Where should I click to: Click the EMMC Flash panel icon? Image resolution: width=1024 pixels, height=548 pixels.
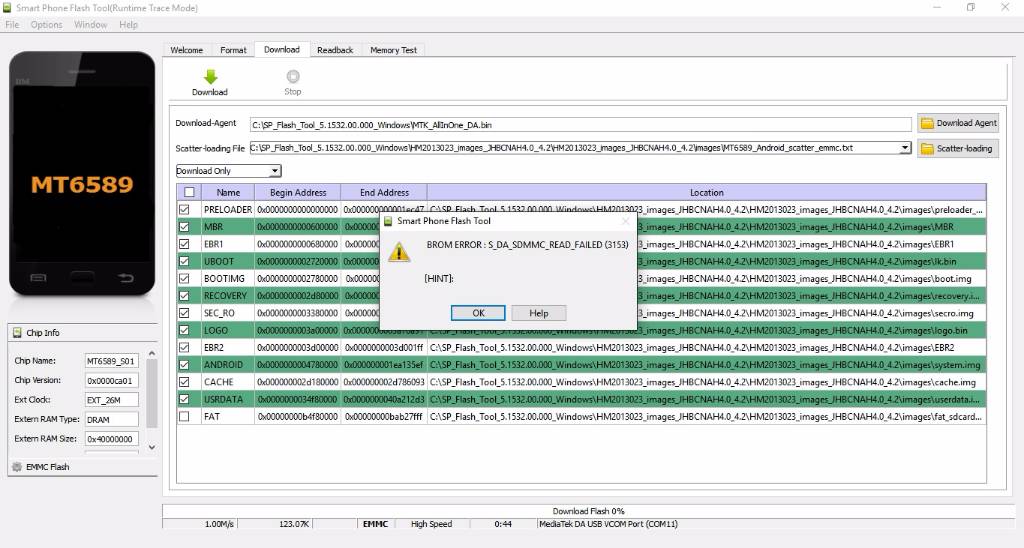pos(16,467)
